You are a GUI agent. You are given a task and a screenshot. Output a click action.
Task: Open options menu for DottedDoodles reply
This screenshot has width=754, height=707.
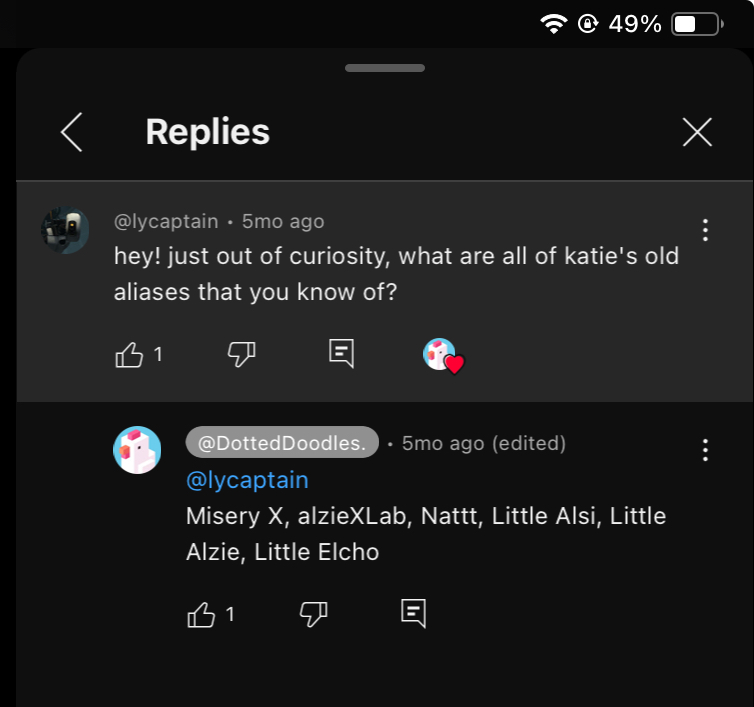point(705,450)
